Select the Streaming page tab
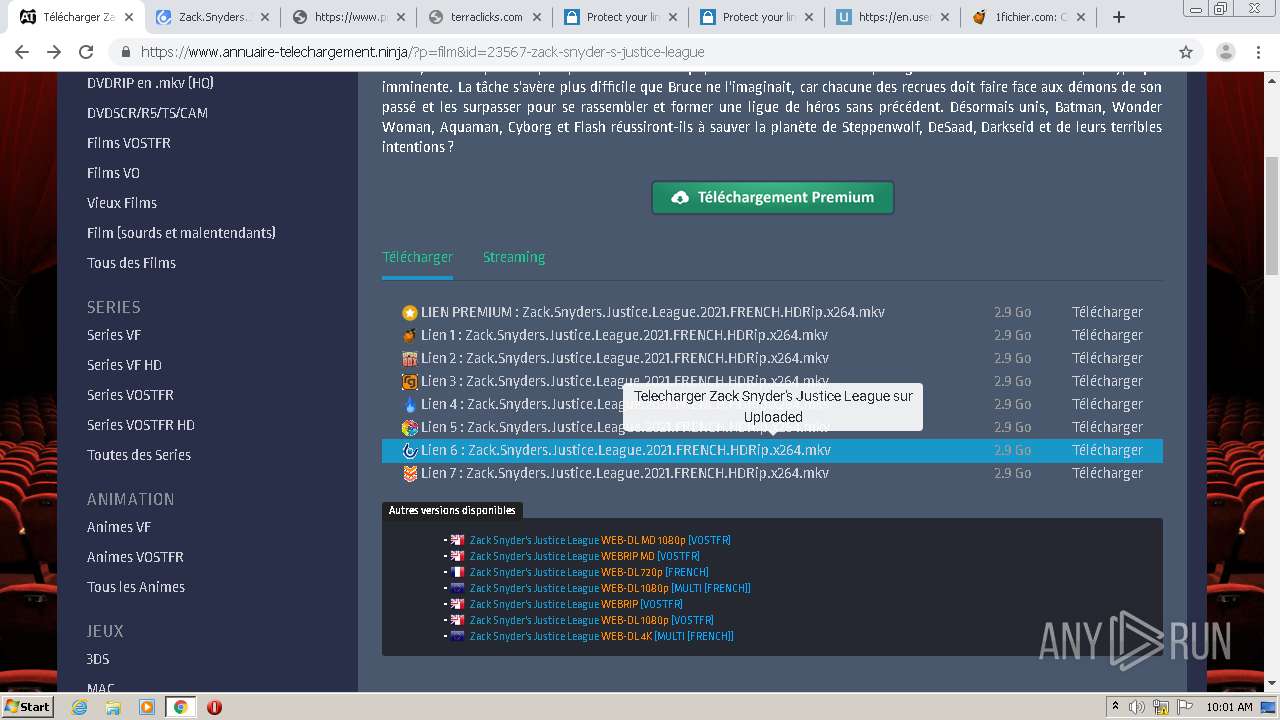 click(x=514, y=257)
